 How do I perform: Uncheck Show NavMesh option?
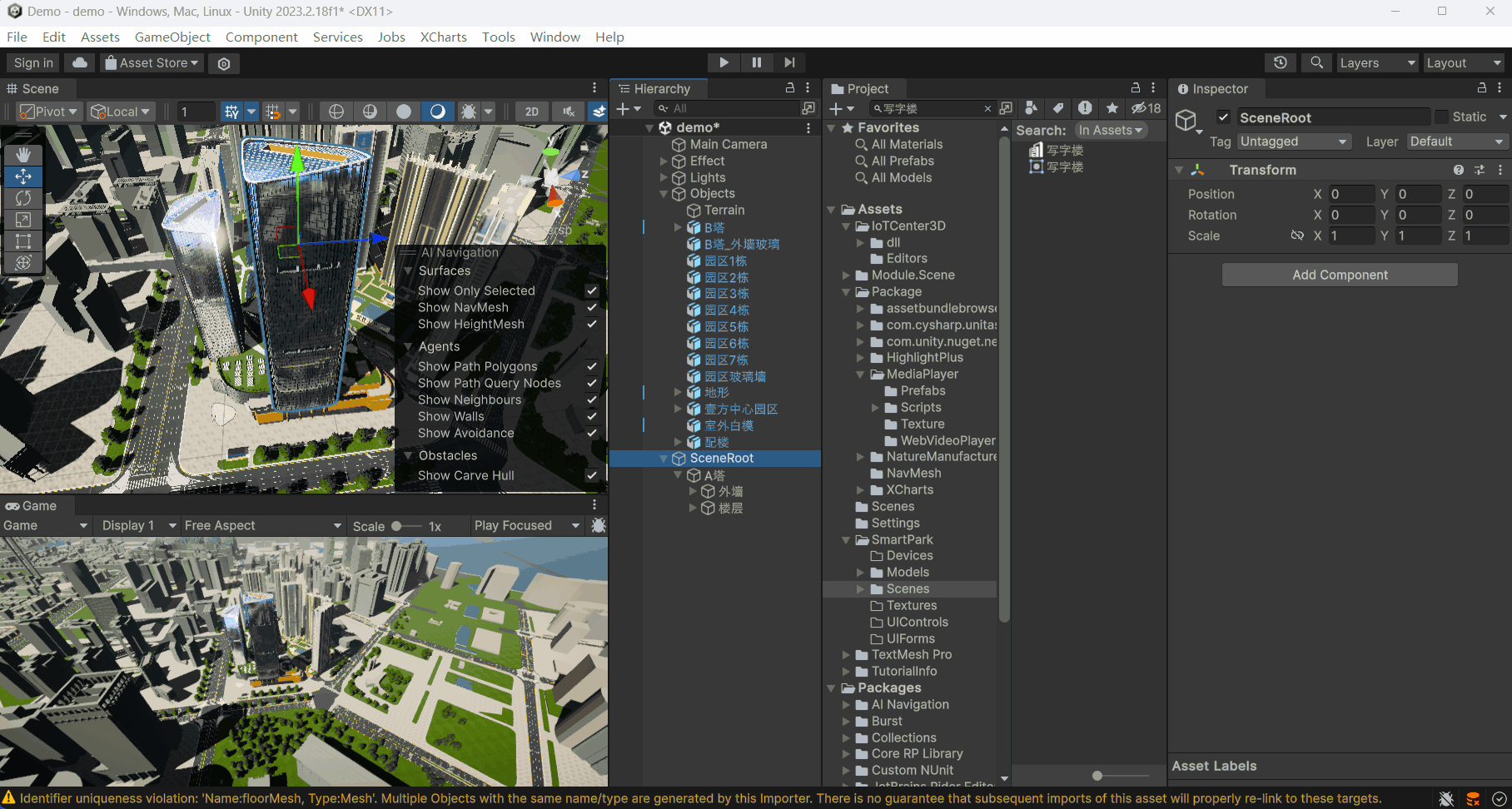point(592,307)
